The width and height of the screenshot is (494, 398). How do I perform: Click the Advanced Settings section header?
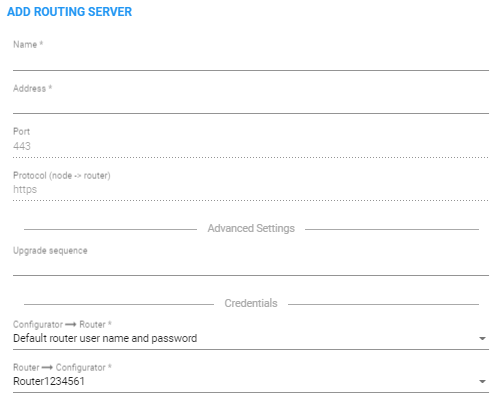251,228
